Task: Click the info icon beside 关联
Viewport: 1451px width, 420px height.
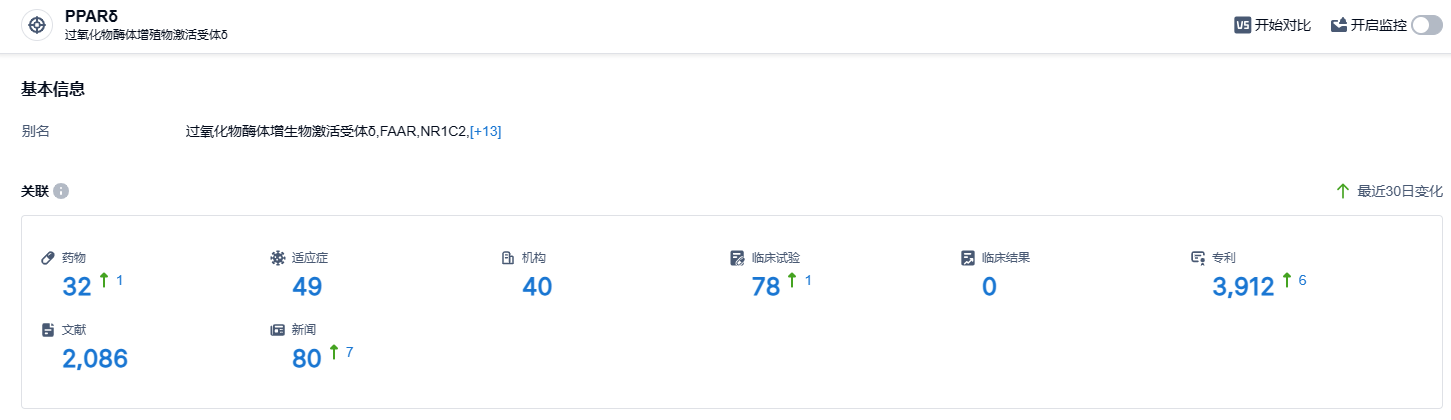Action: [x=61, y=191]
